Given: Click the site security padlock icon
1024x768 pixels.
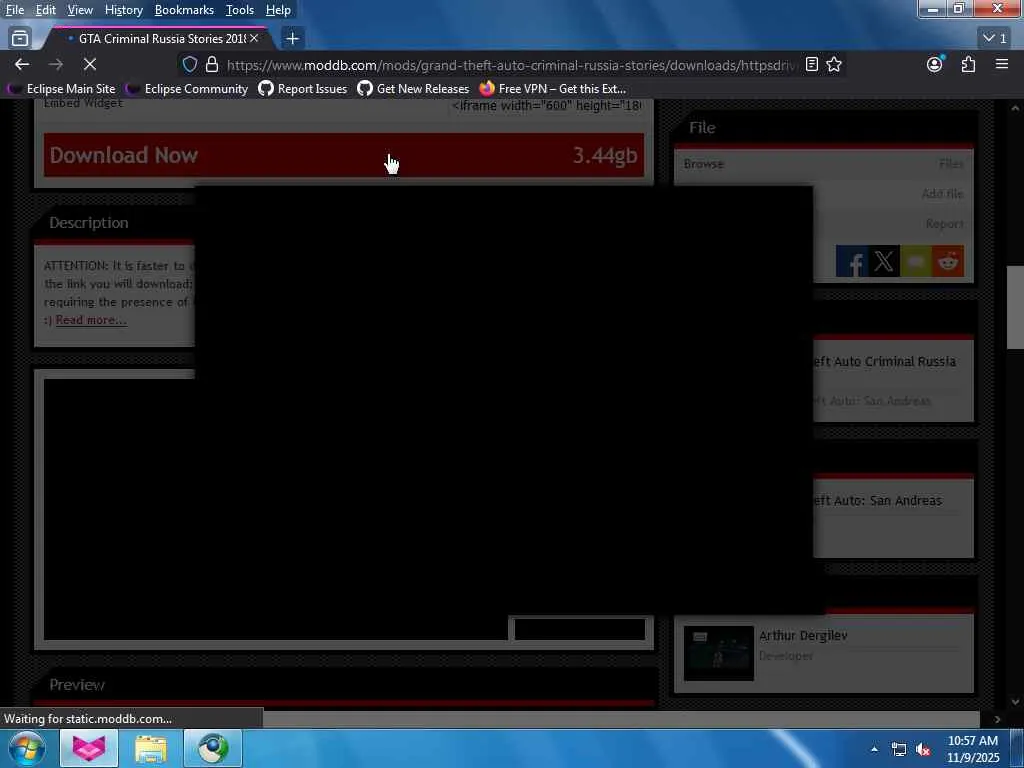Looking at the screenshot, I should point(212,64).
